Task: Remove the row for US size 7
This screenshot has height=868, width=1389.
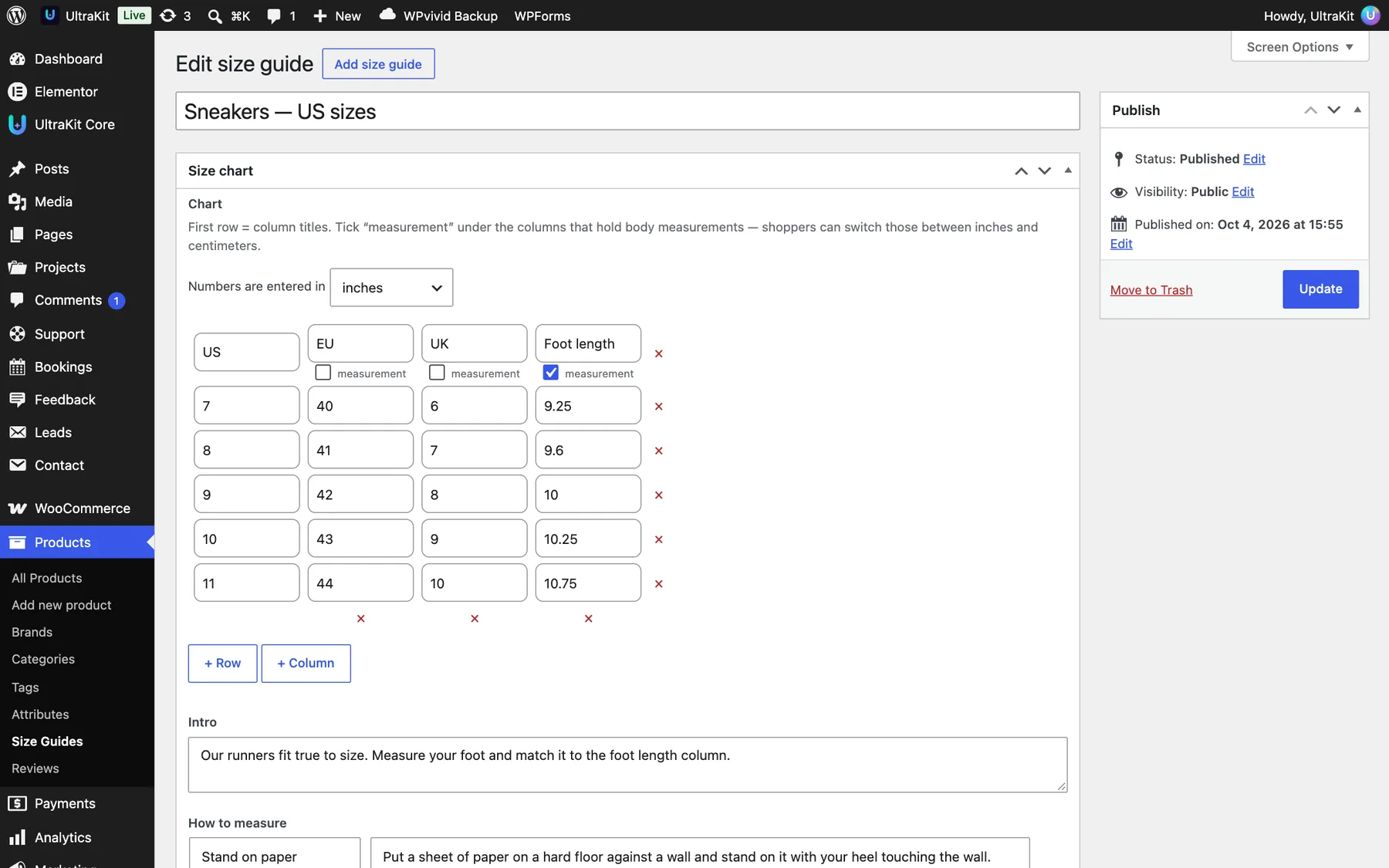Action: [658, 406]
